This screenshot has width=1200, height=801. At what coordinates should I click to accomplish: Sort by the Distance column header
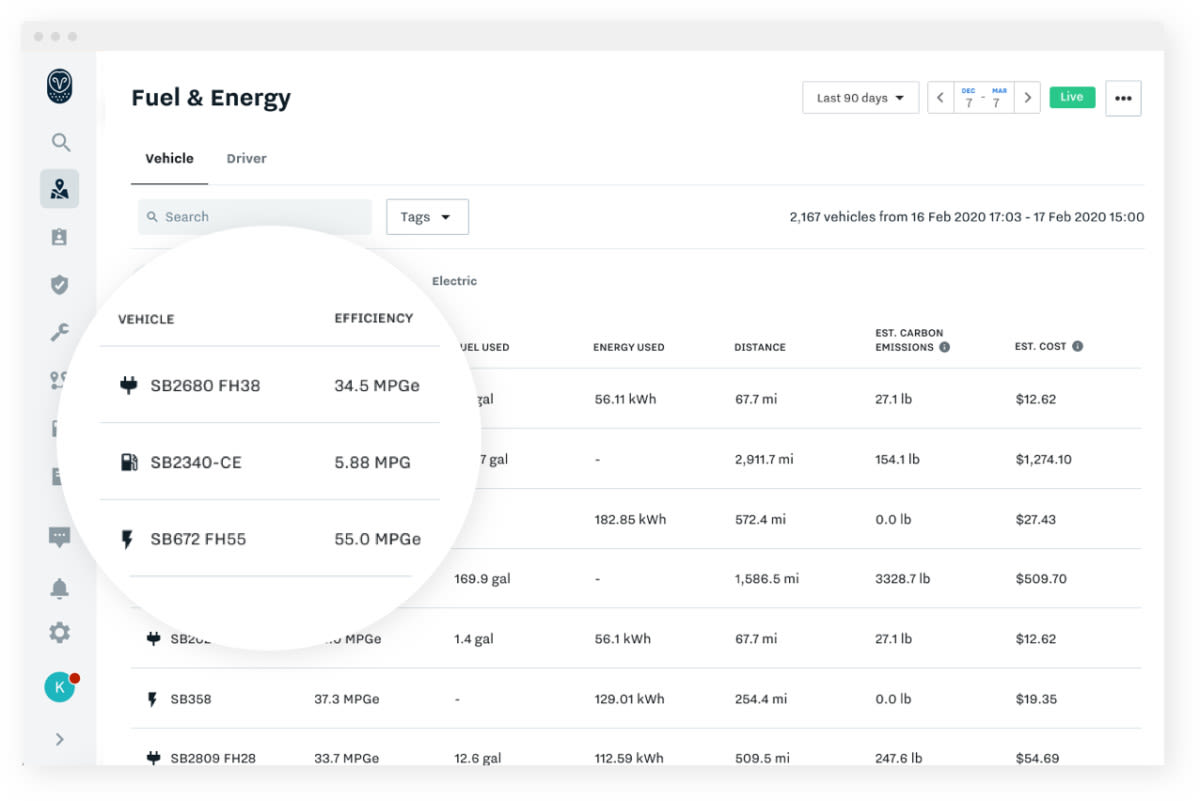coord(760,347)
